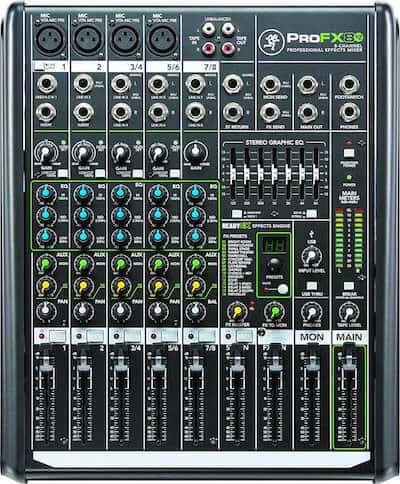Click the channel 1 Insert jack
This screenshot has width=400, height=484.
tap(47, 112)
